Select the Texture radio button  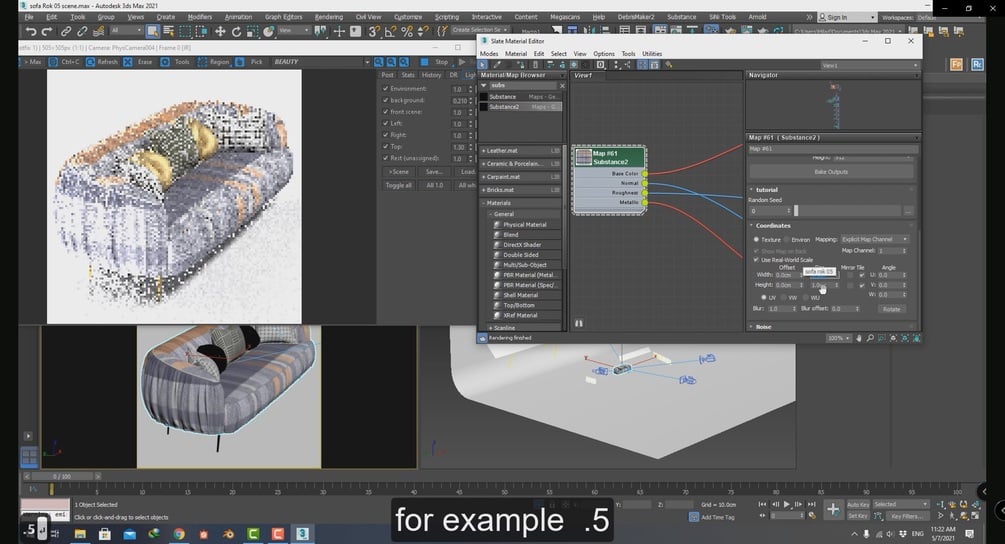(x=756, y=240)
